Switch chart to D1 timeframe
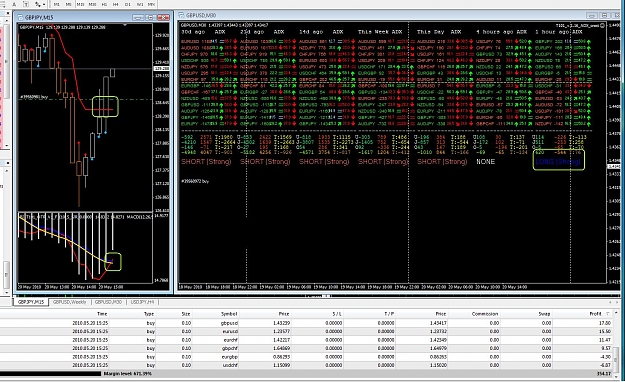Screen dimensions: 625x382 click(x=128, y=4)
